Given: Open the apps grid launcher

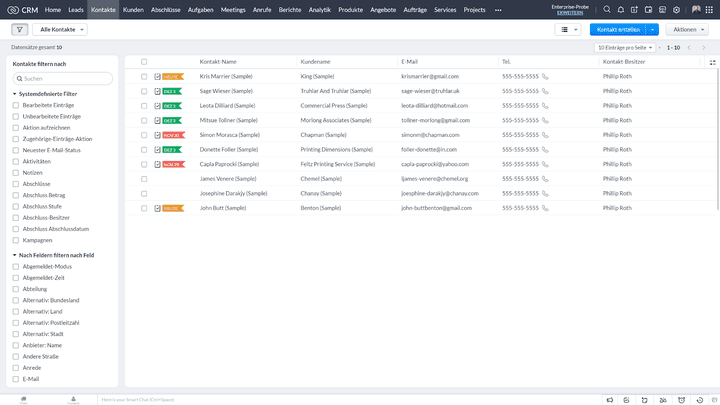Looking at the screenshot, I should 707,9.
